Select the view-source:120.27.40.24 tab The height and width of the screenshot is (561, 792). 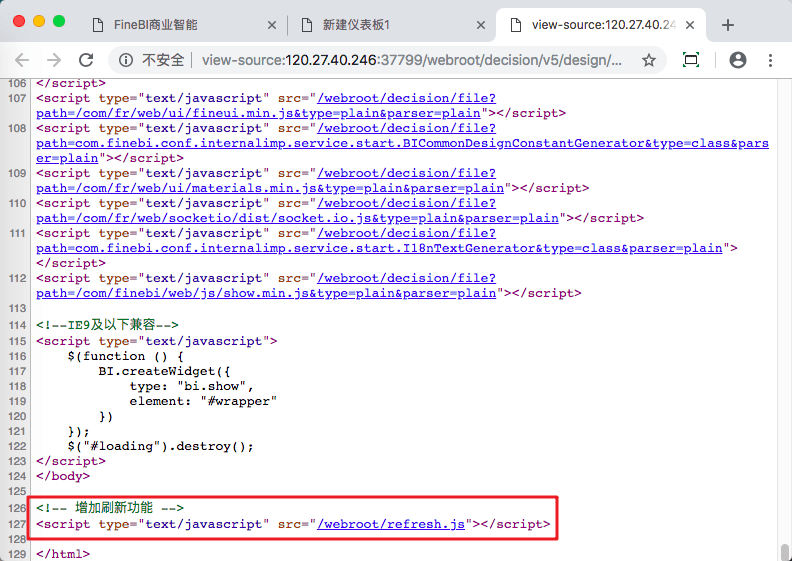point(601,25)
